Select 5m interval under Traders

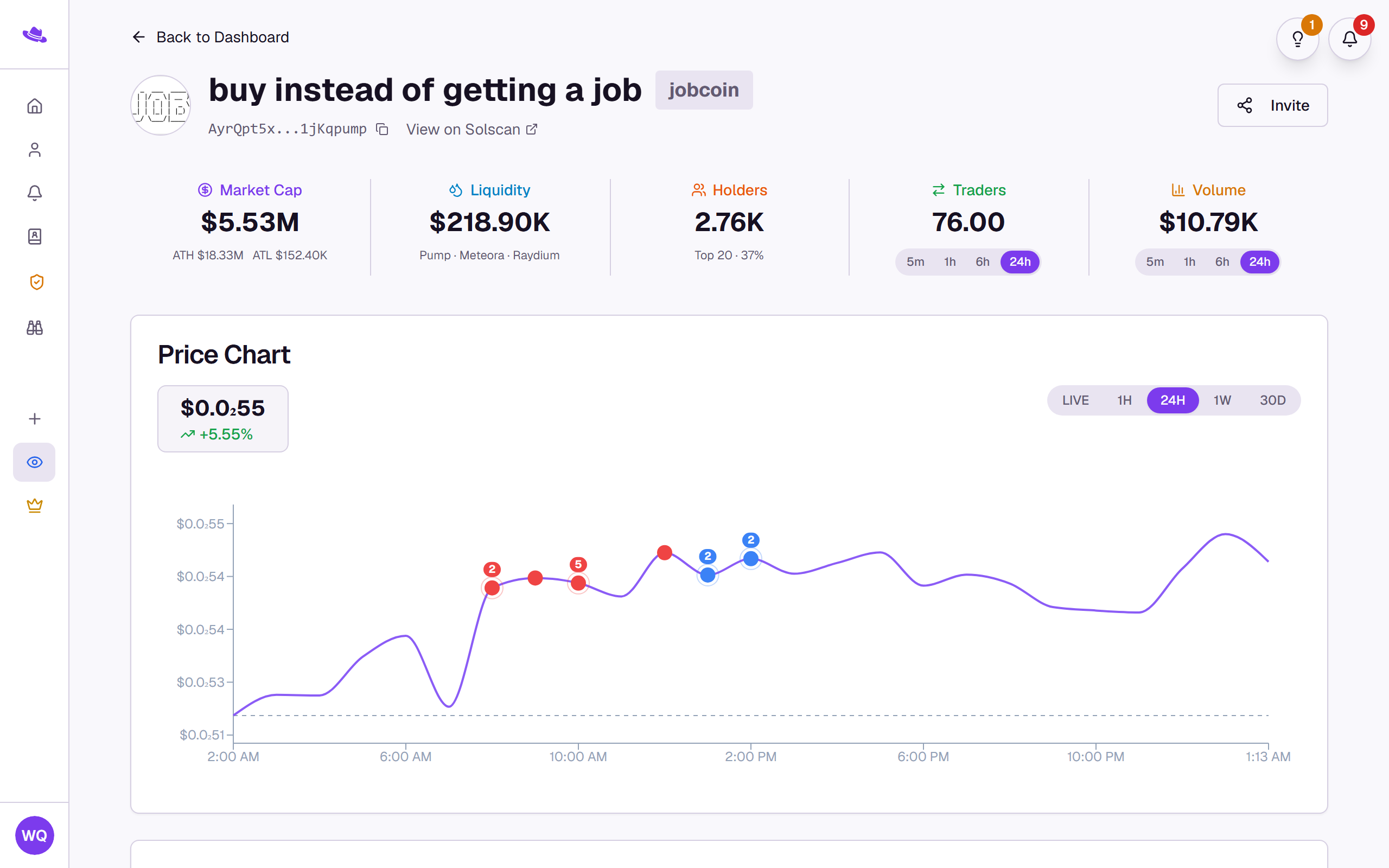pos(915,262)
